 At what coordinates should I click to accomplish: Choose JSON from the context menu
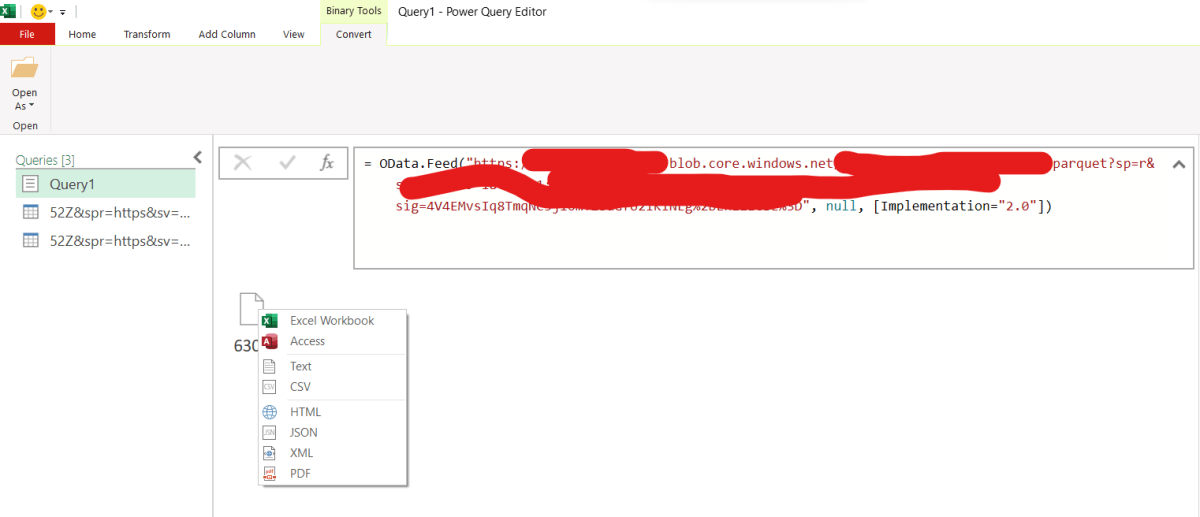332,432
